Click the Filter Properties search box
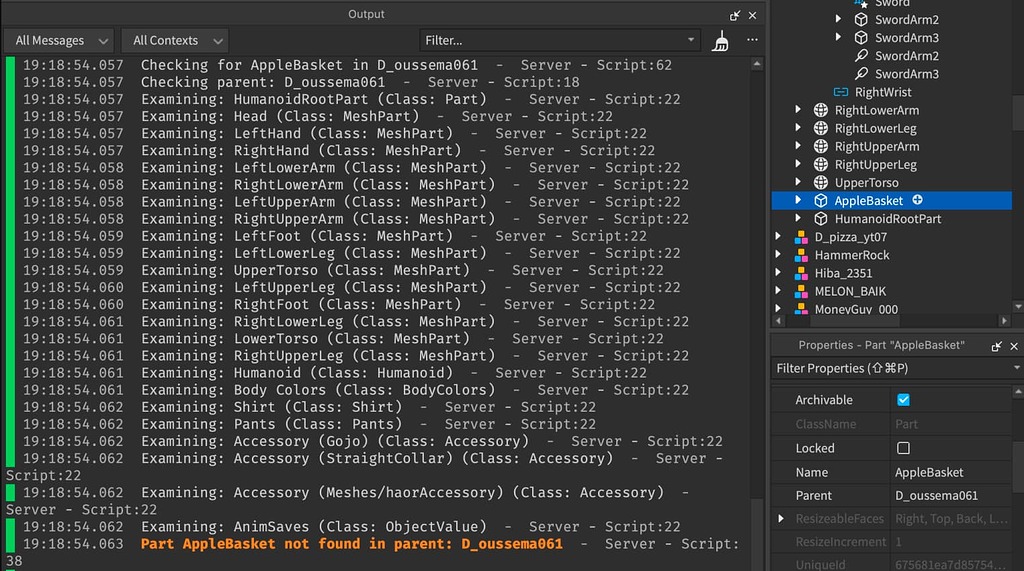The image size is (1024, 571). (890, 368)
